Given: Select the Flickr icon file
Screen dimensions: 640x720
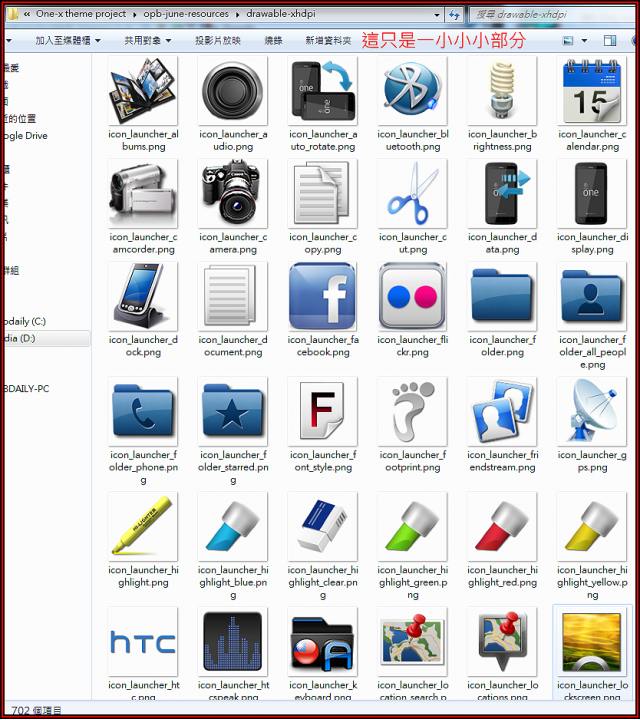Looking at the screenshot, I should (x=412, y=297).
